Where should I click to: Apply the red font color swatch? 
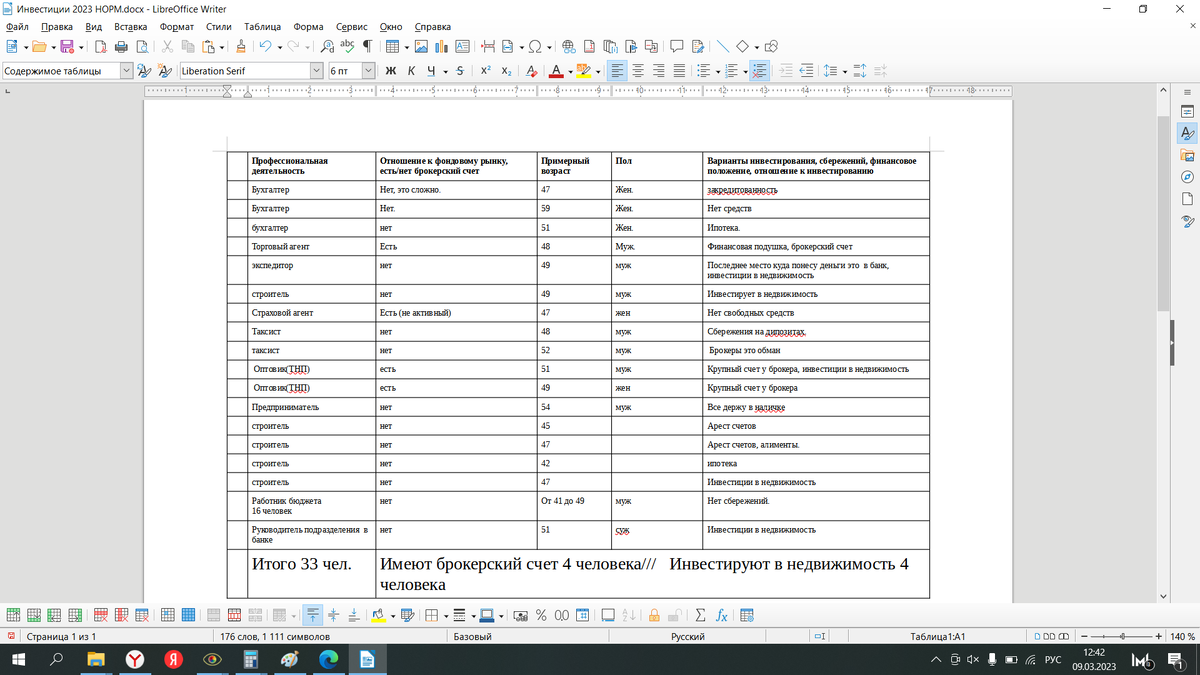coord(558,71)
